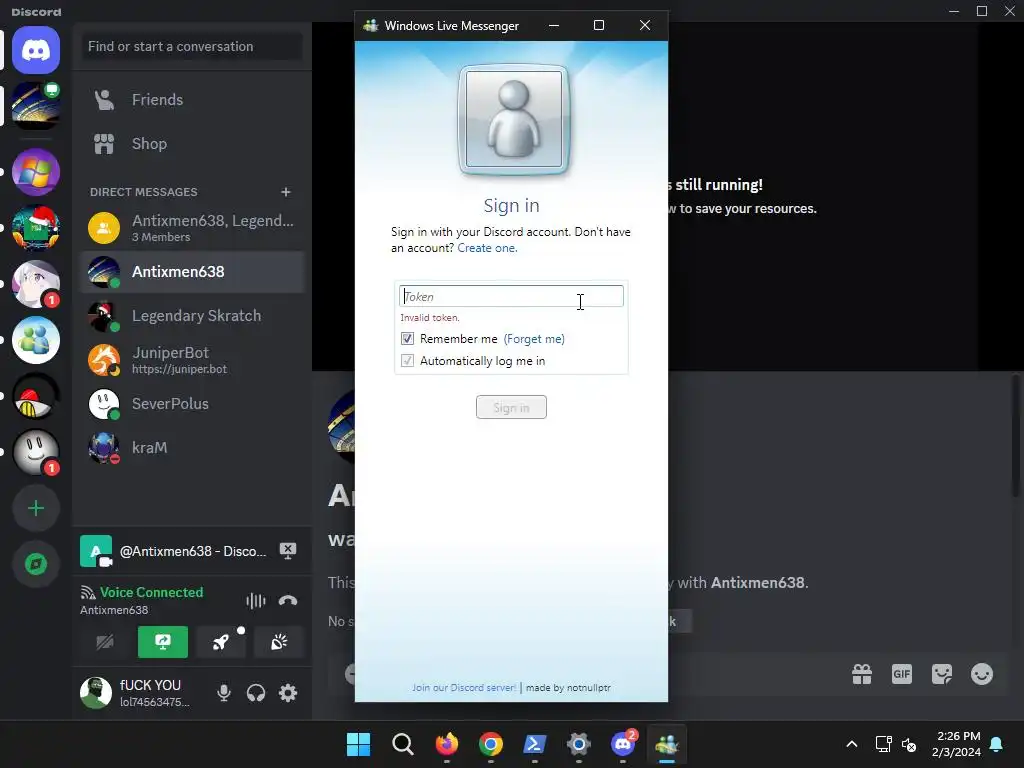Switch to Discord in the taskbar
The height and width of the screenshot is (768, 1024).
pos(622,744)
